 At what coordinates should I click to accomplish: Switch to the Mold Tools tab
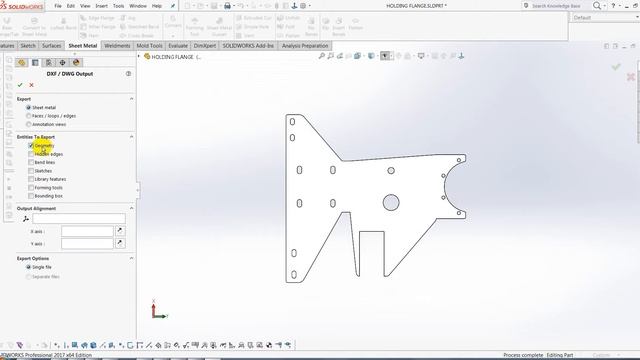tap(149, 46)
